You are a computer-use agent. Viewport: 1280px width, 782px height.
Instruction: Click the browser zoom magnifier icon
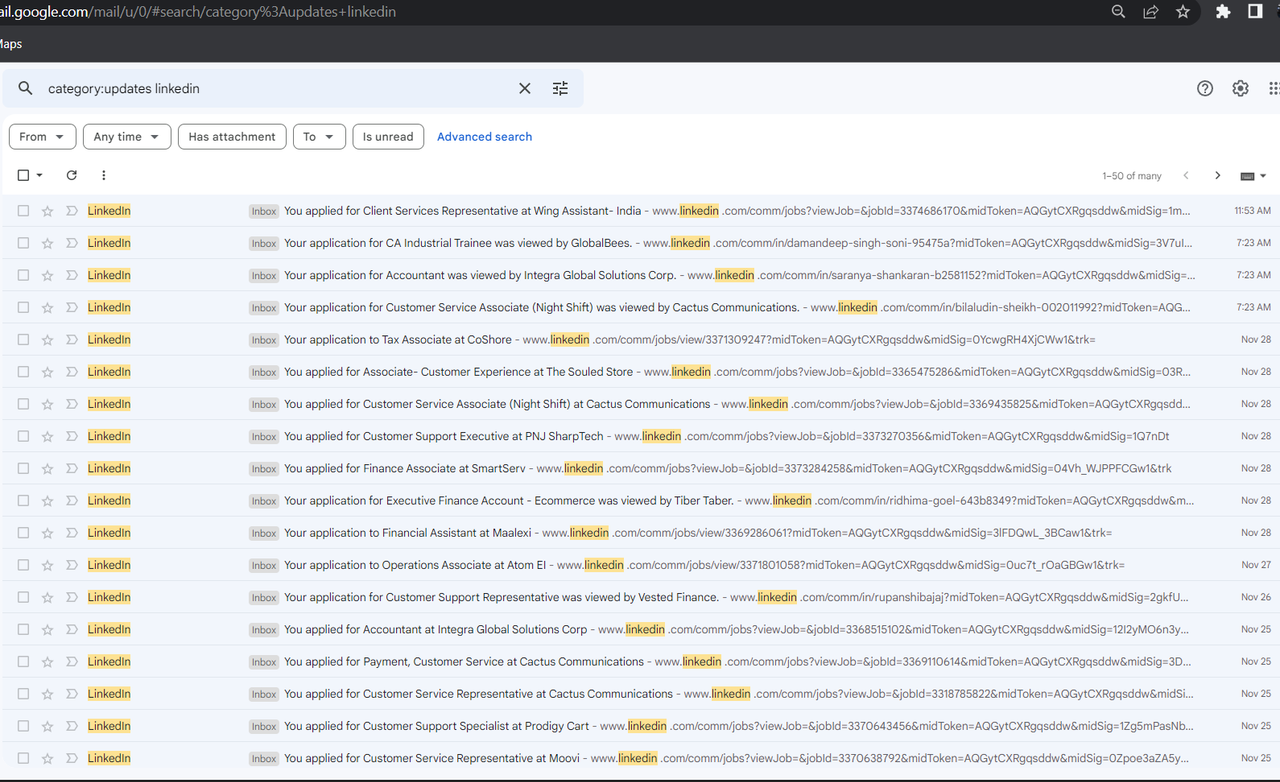(x=1118, y=12)
